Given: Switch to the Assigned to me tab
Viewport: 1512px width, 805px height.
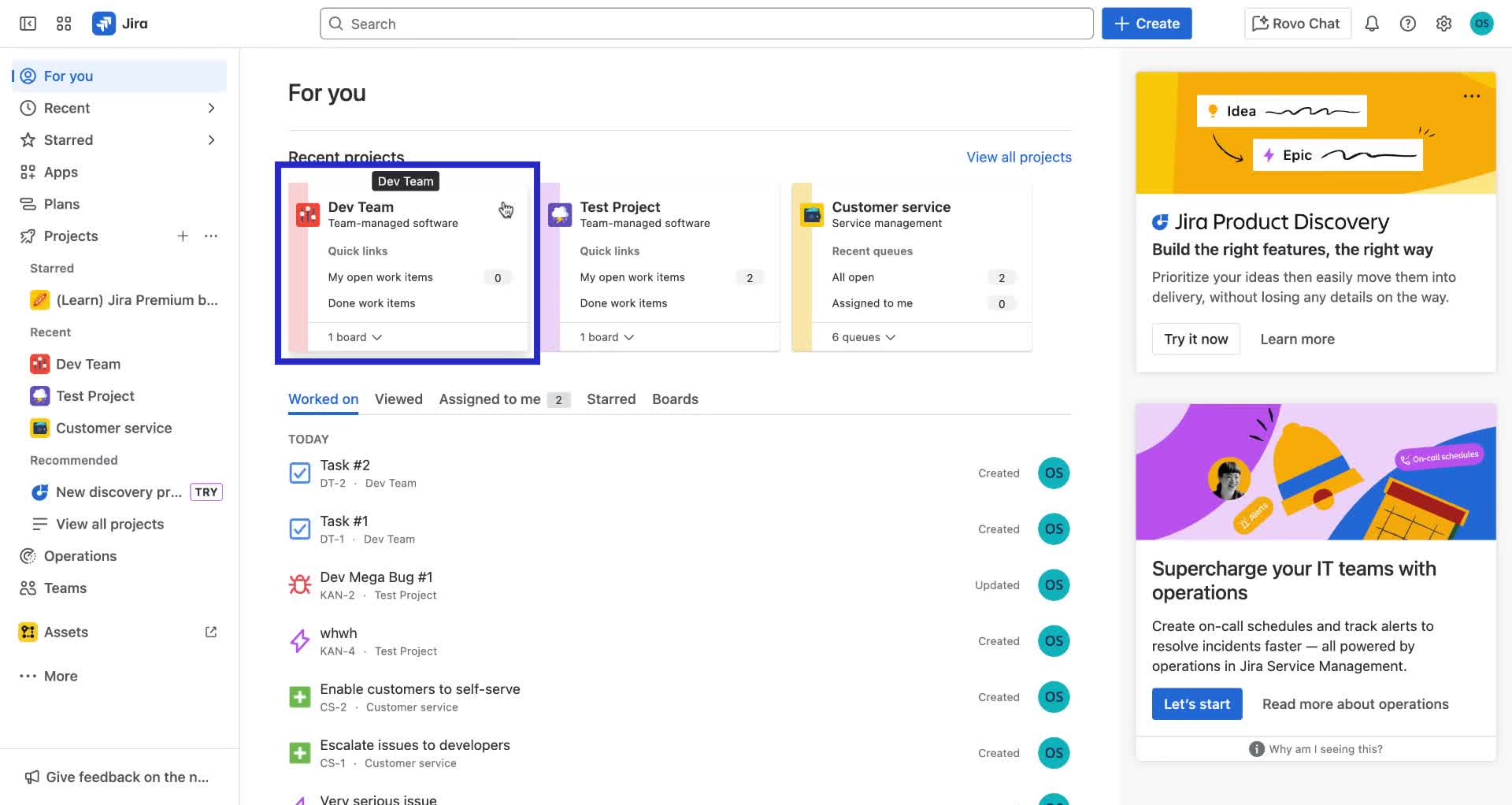Looking at the screenshot, I should tap(490, 399).
